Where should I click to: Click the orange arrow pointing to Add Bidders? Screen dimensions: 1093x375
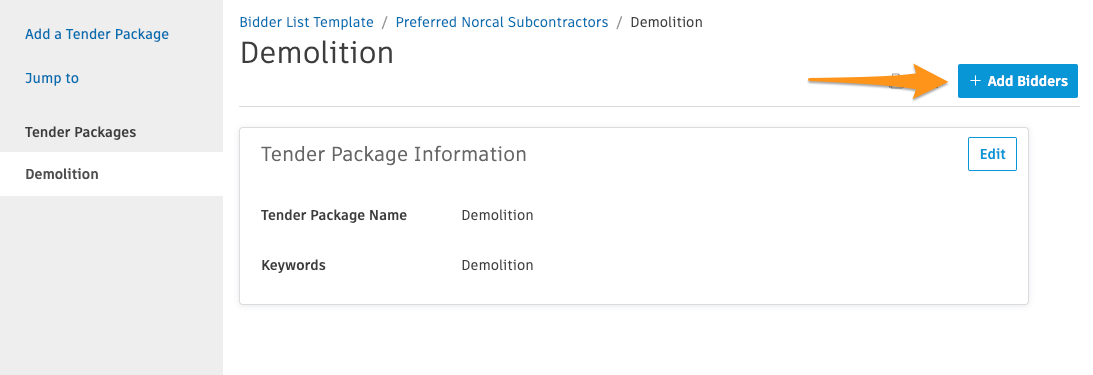point(878,81)
